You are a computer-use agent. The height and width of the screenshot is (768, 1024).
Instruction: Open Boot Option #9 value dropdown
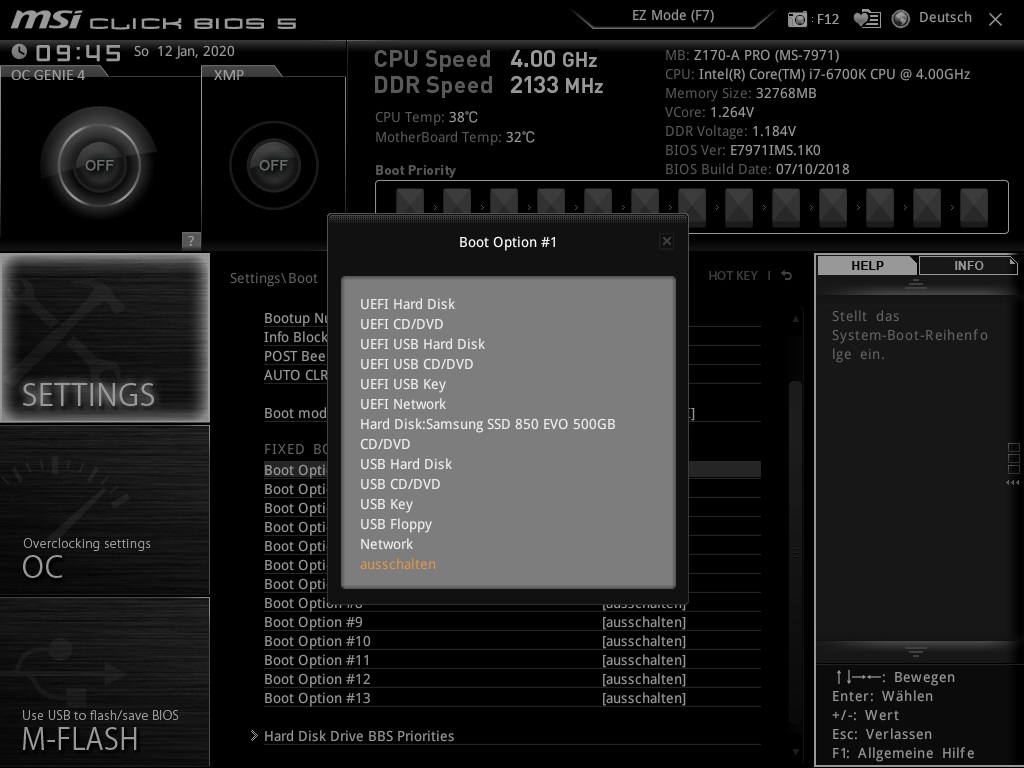pyautogui.click(x=644, y=622)
